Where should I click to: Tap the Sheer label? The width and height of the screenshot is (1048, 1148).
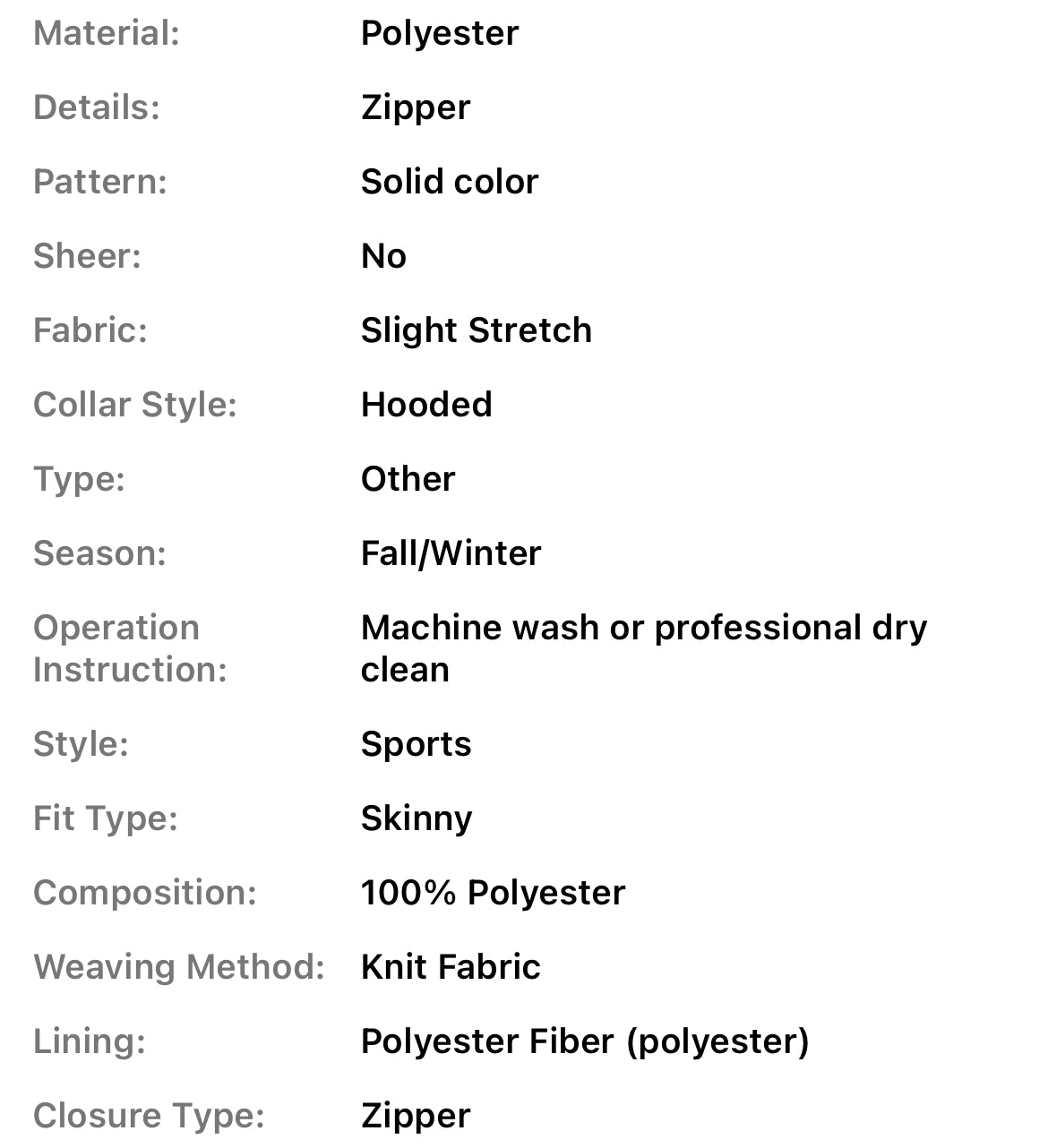[x=87, y=257]
